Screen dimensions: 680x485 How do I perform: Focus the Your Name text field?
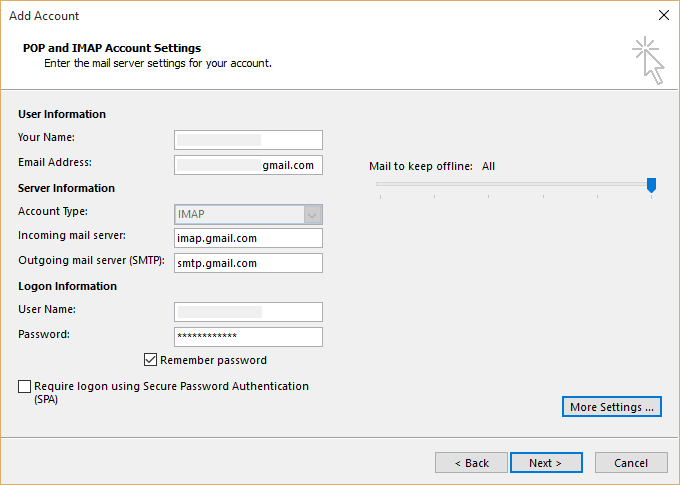248,140
